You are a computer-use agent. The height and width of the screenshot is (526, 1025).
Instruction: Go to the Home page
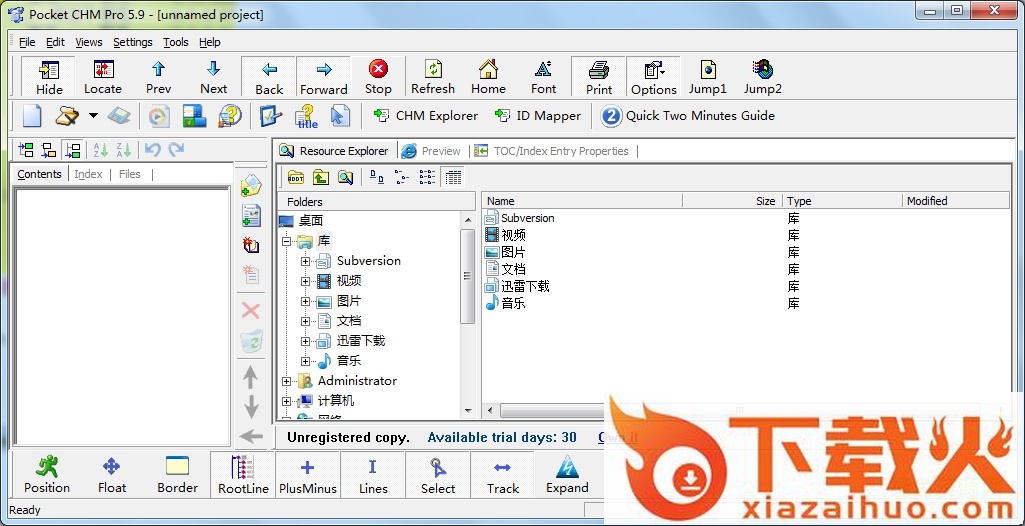coord(488,77)
